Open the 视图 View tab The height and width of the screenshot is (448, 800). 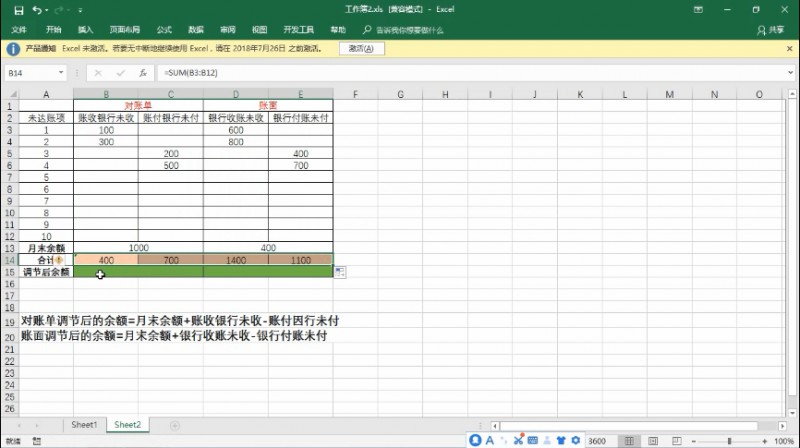point(259,30)
